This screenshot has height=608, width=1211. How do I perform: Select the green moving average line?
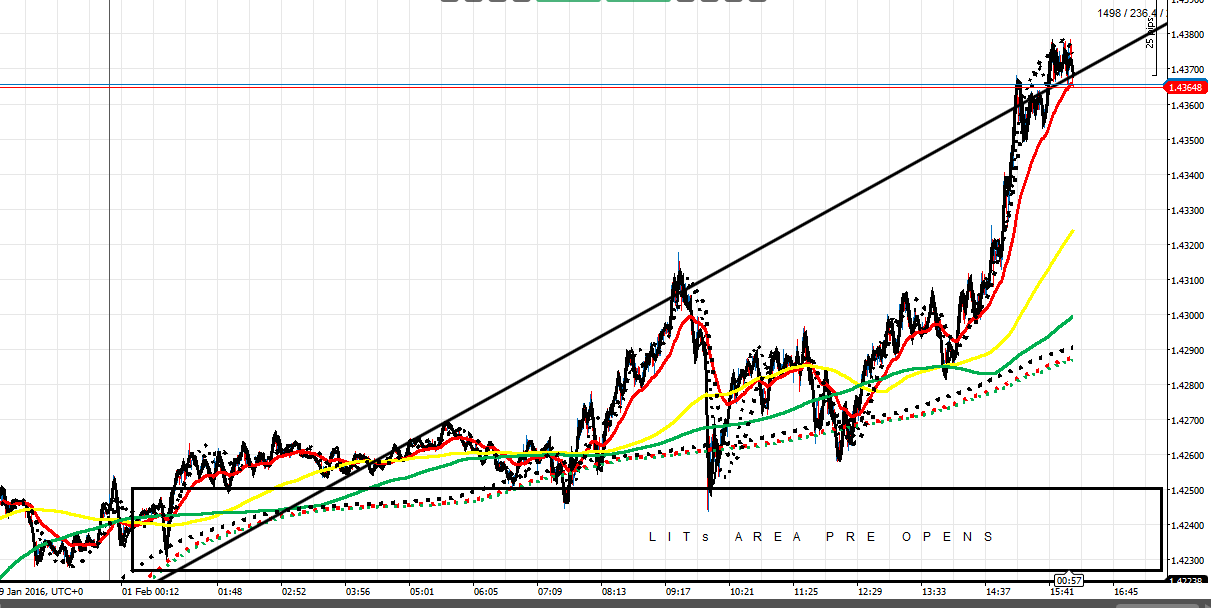tap(1040, 335)
